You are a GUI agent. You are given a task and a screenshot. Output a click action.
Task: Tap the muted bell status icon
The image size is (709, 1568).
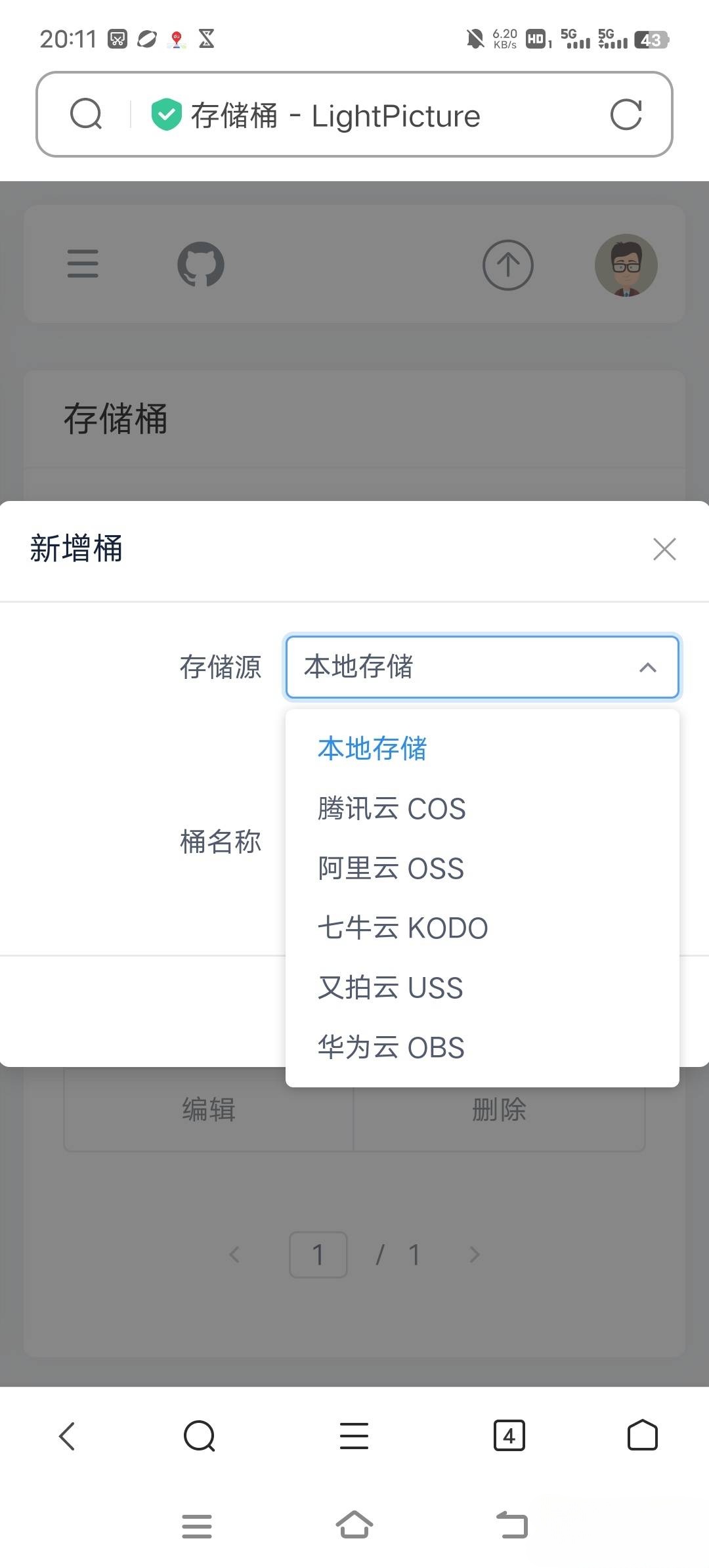[475, 39]
